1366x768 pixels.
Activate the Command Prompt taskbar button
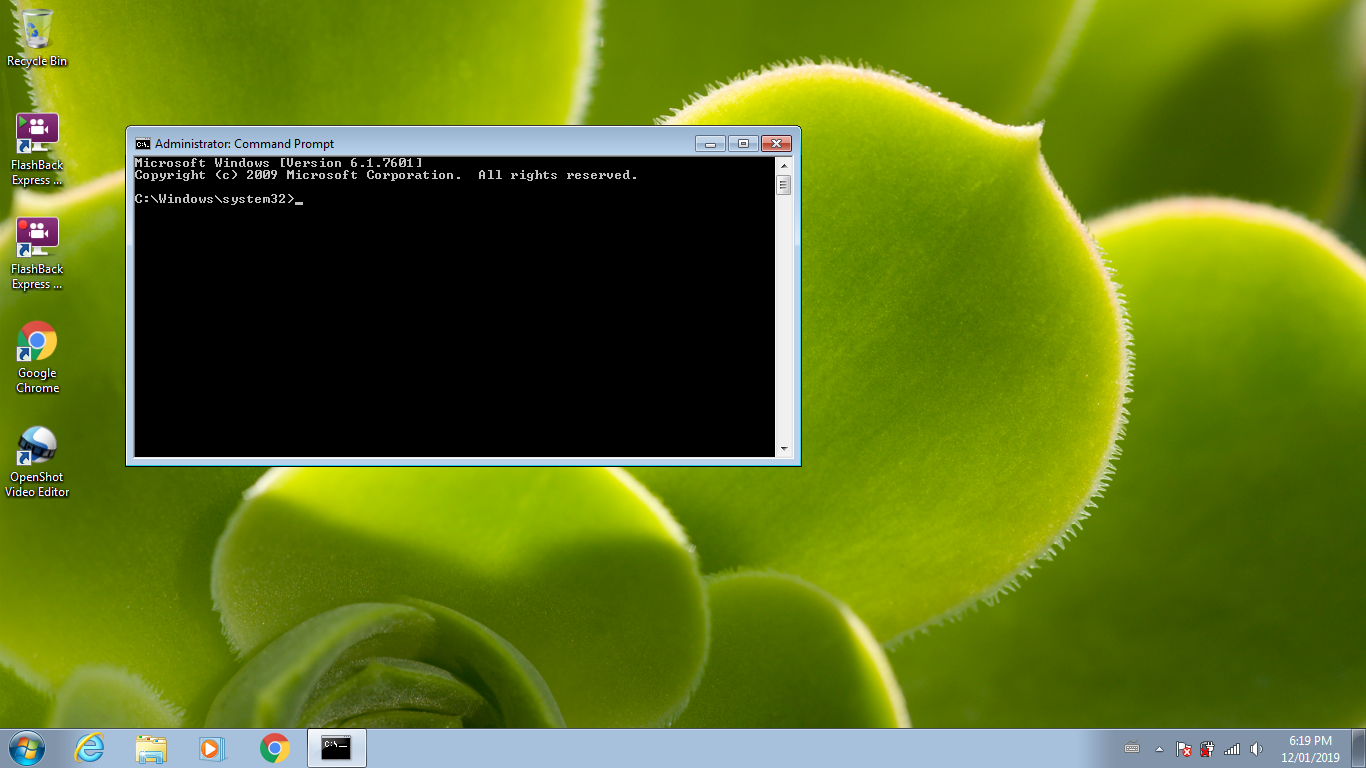(336, 747)
